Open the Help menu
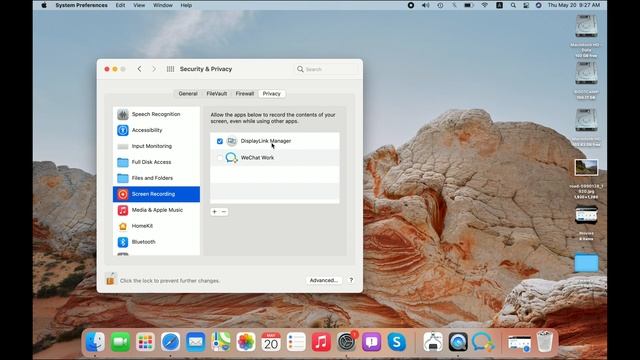The width and height of the screenshot is (640, 360). (x=186, y=5)
